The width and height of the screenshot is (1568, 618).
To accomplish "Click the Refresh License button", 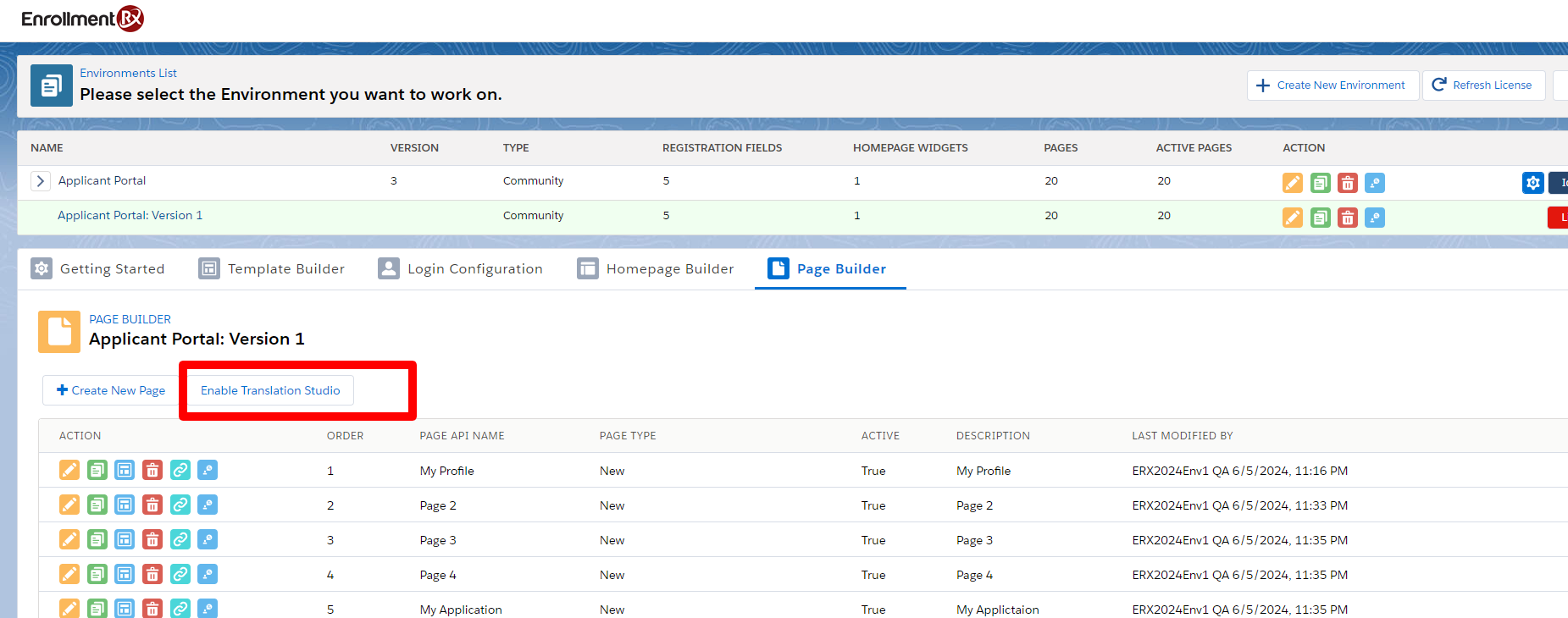I will 1482,86.
